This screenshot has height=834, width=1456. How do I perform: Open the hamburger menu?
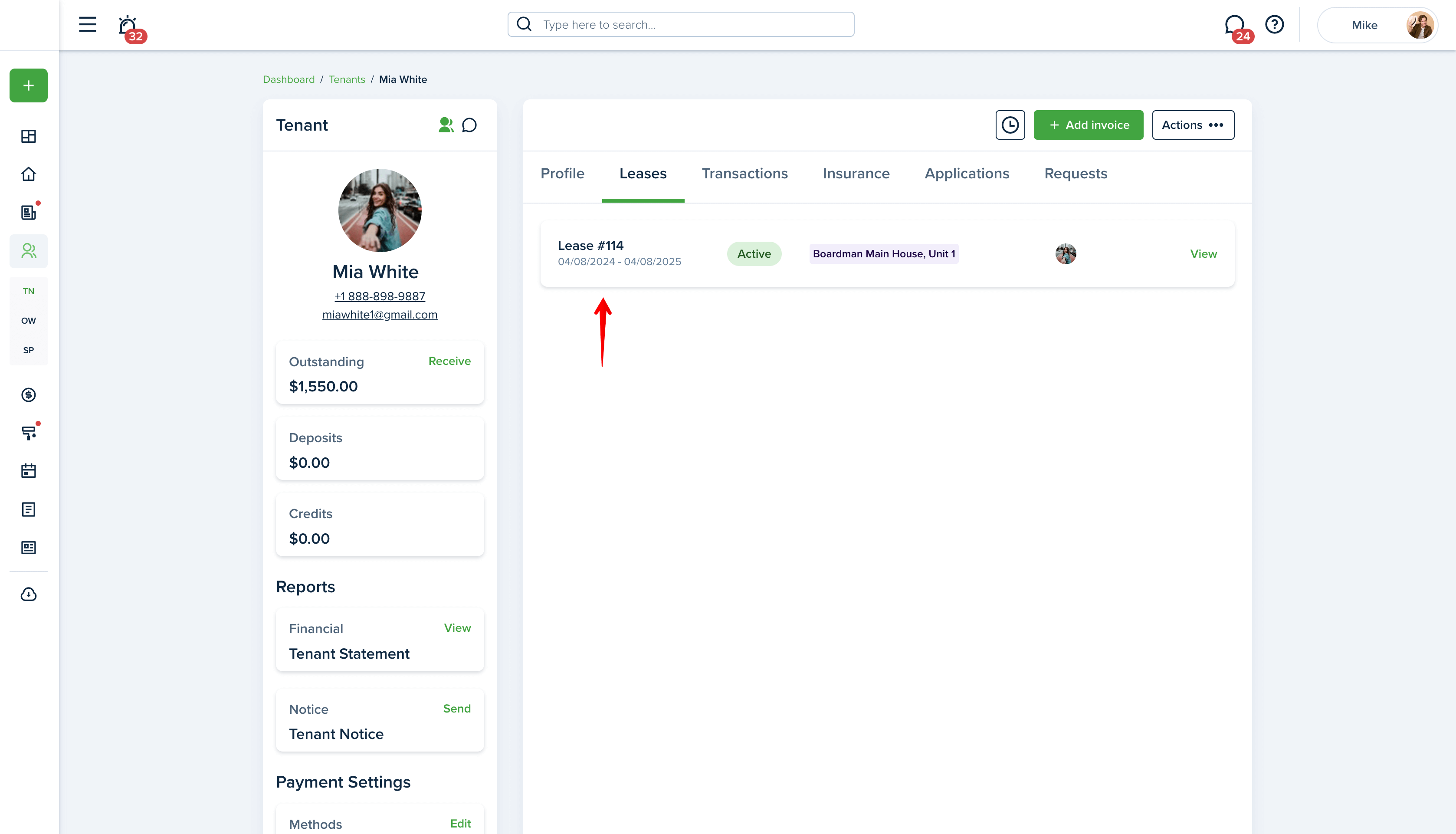[x=87, y=25]
